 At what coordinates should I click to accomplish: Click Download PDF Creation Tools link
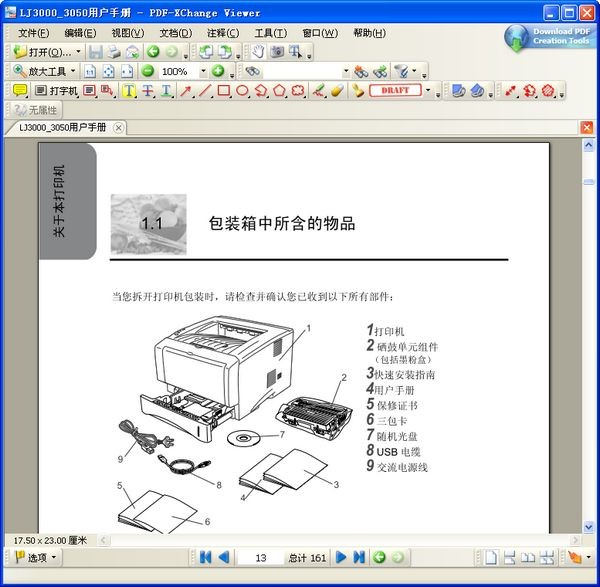point(550,36)
